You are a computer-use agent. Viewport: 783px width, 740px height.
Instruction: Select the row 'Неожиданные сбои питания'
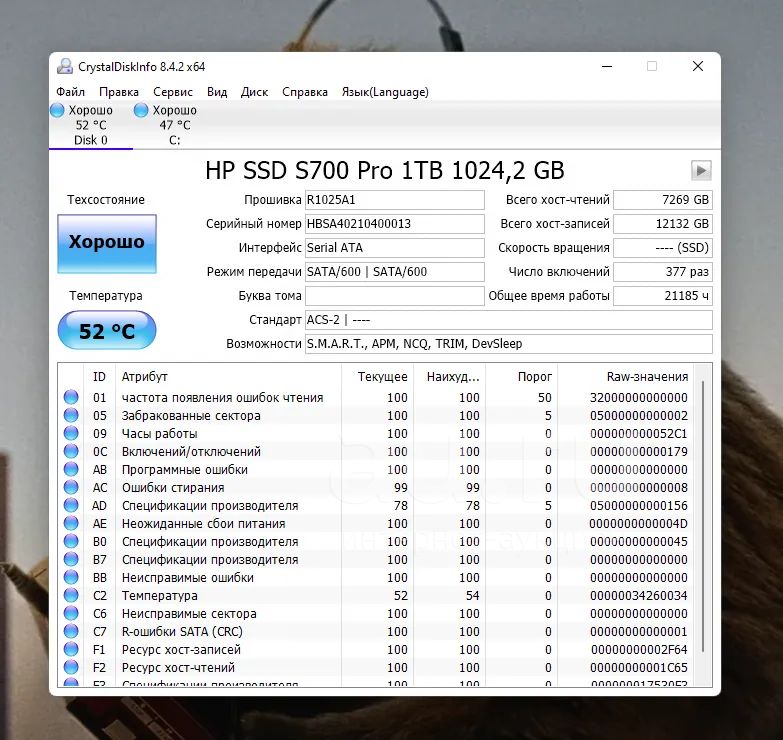[377, 523]
